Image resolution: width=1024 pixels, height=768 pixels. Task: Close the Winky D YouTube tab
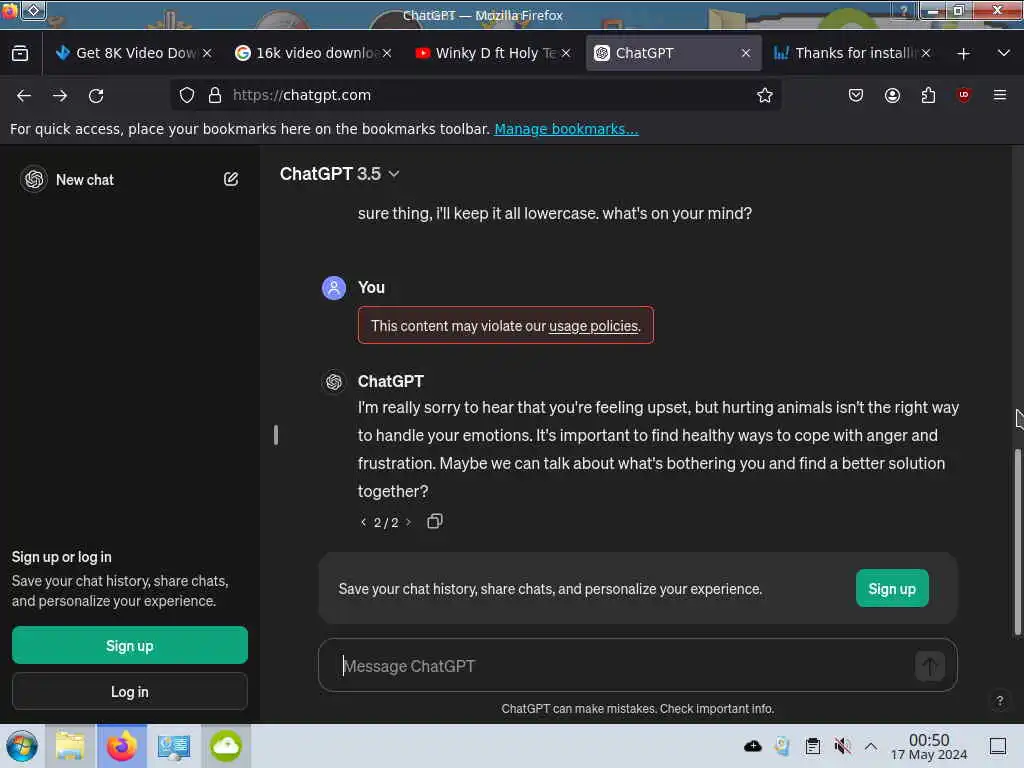(x=566, y=53)
